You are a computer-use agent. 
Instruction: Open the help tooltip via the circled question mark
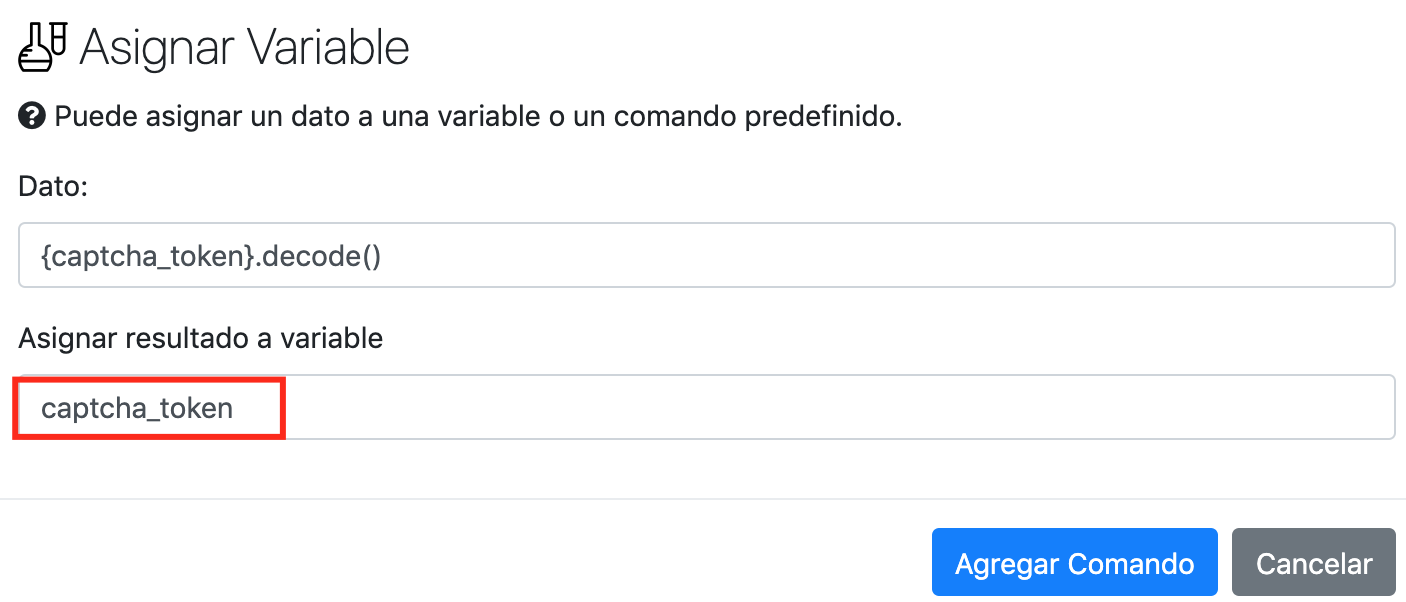[x=31, y=116]
